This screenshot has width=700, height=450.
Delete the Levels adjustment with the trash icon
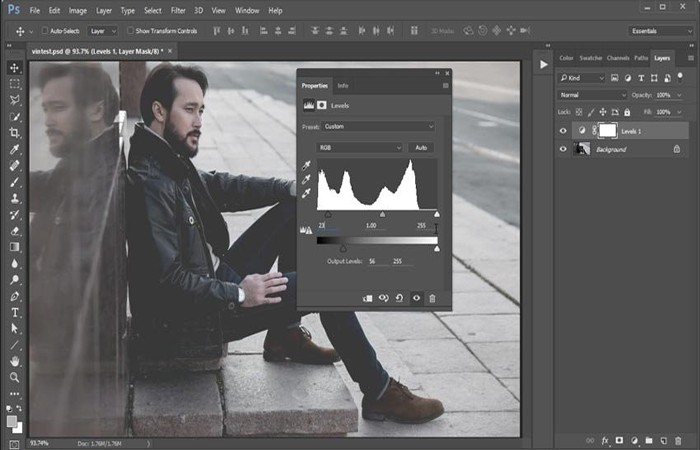pos(432,298)
